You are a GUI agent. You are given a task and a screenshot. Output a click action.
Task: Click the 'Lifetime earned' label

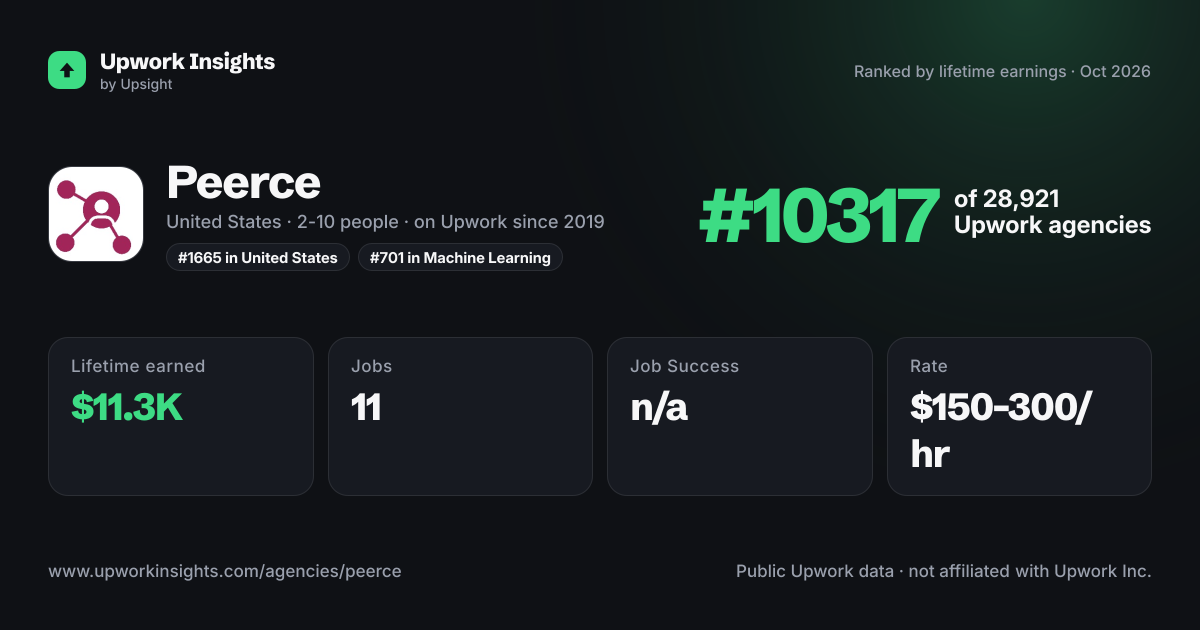[138, 366]
